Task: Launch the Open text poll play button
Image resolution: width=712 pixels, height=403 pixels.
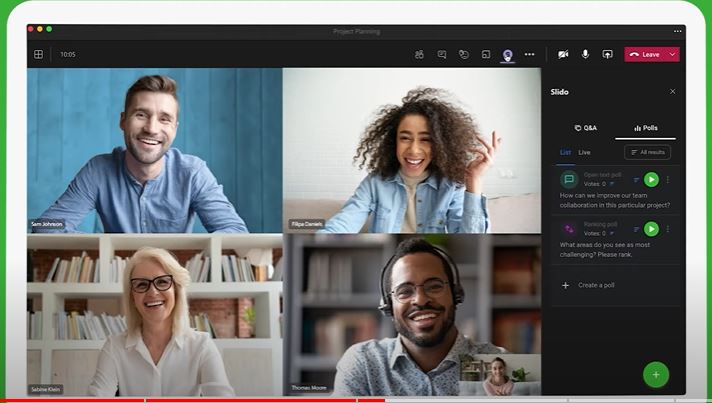Action: click(x=651, y=179)
